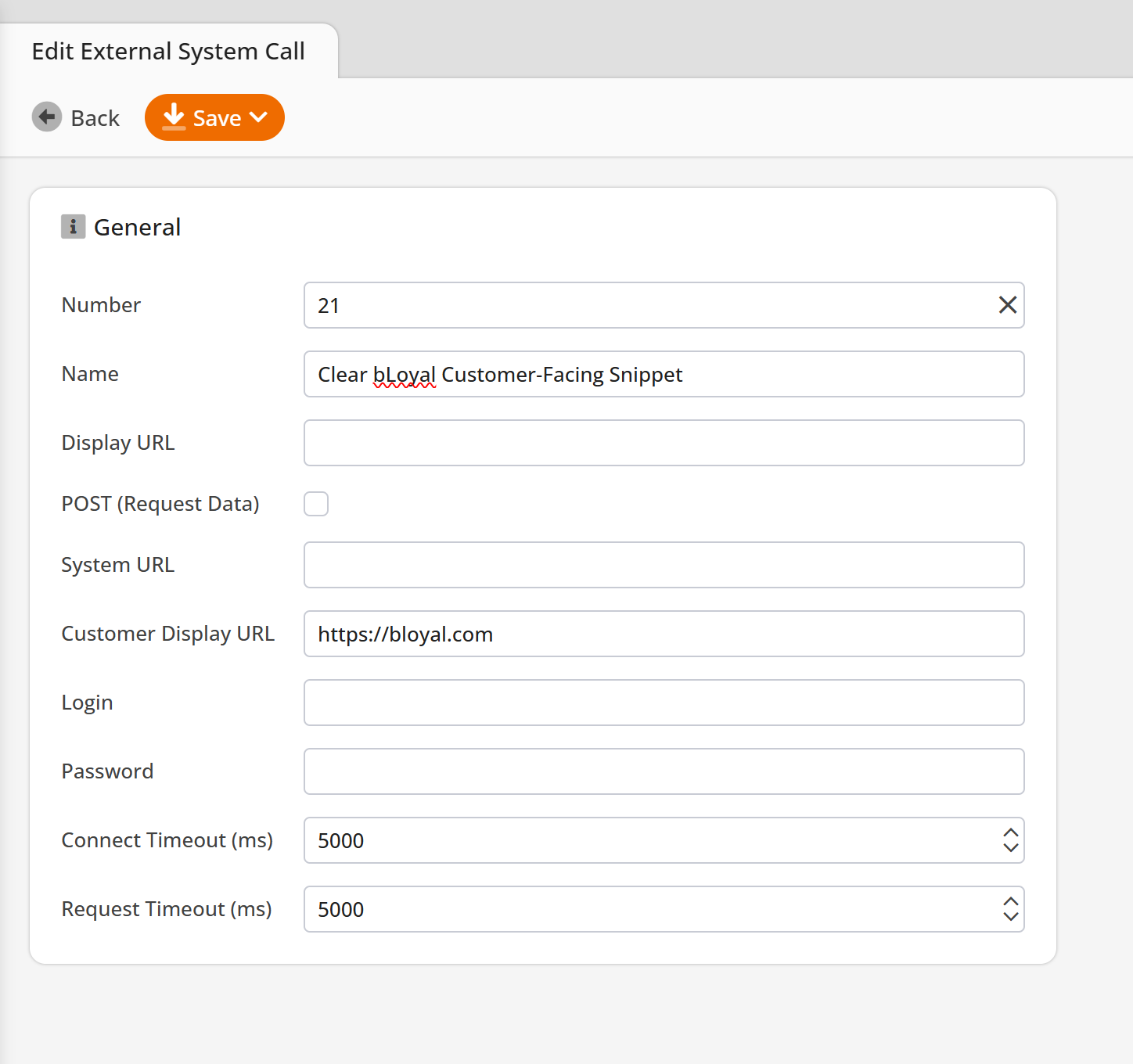1133x1064 pixels.
Task: Decrease Request Timeout with down arrow
Action: pyautogui.click(x=1011, y=916)
